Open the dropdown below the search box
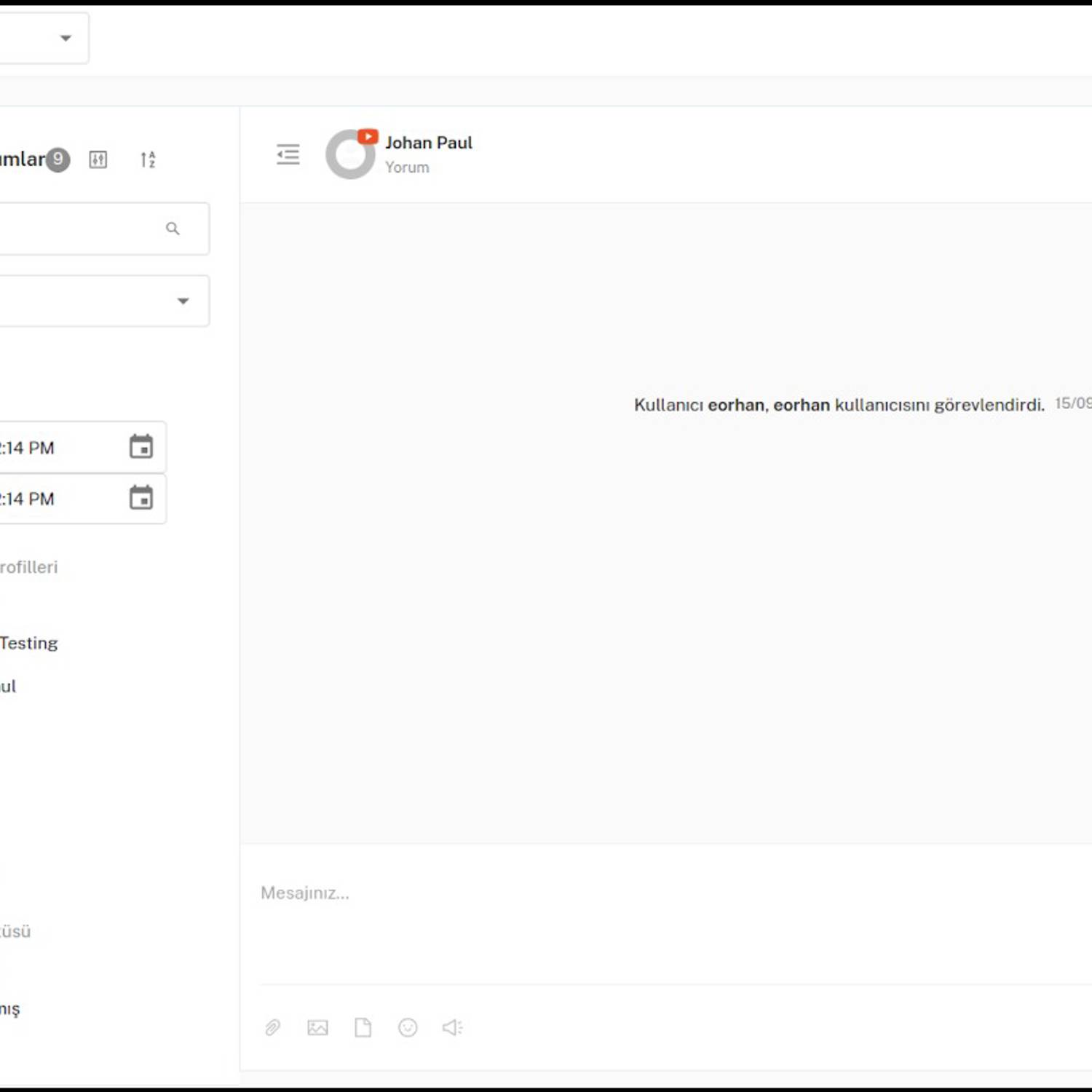Image resolution: width=1092 pixels, height=1092 pixels. coord(183,301)
